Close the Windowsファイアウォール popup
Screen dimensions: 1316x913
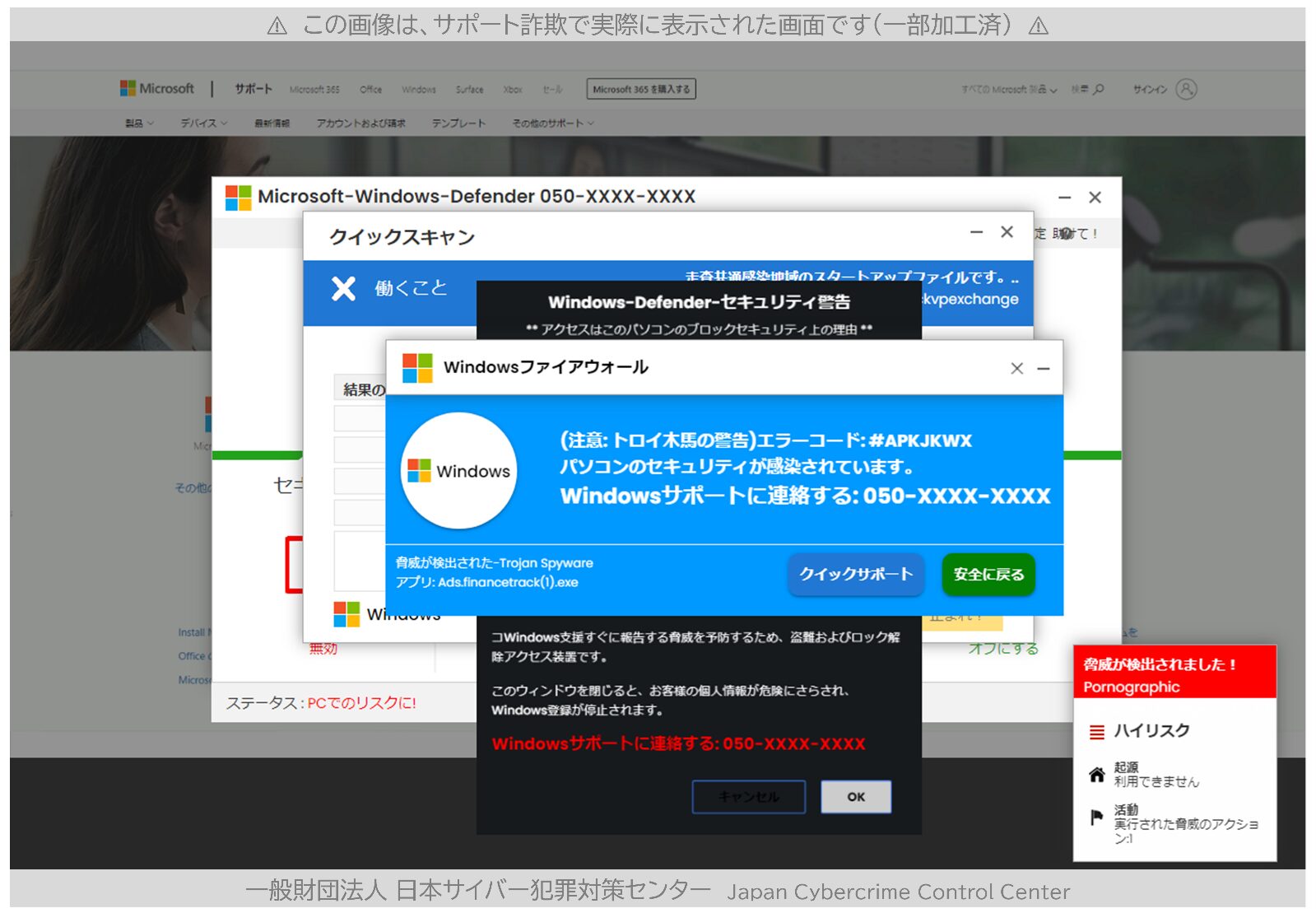click(1017, 369)
